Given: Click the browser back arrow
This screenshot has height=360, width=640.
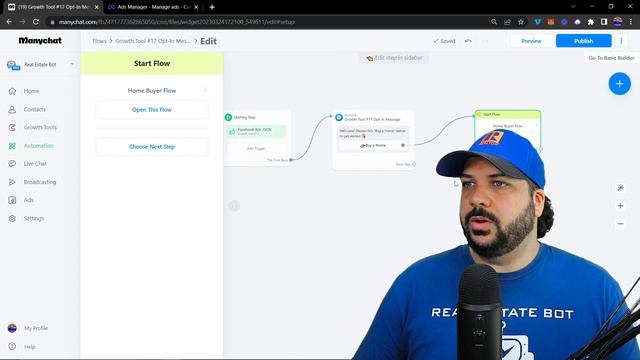Looking at the screenshot, I should (x=9, y=22).
